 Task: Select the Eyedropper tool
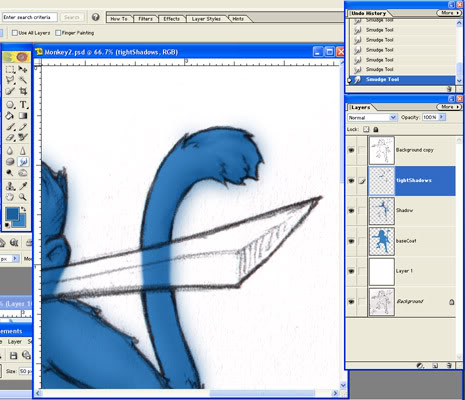point(23,186)
